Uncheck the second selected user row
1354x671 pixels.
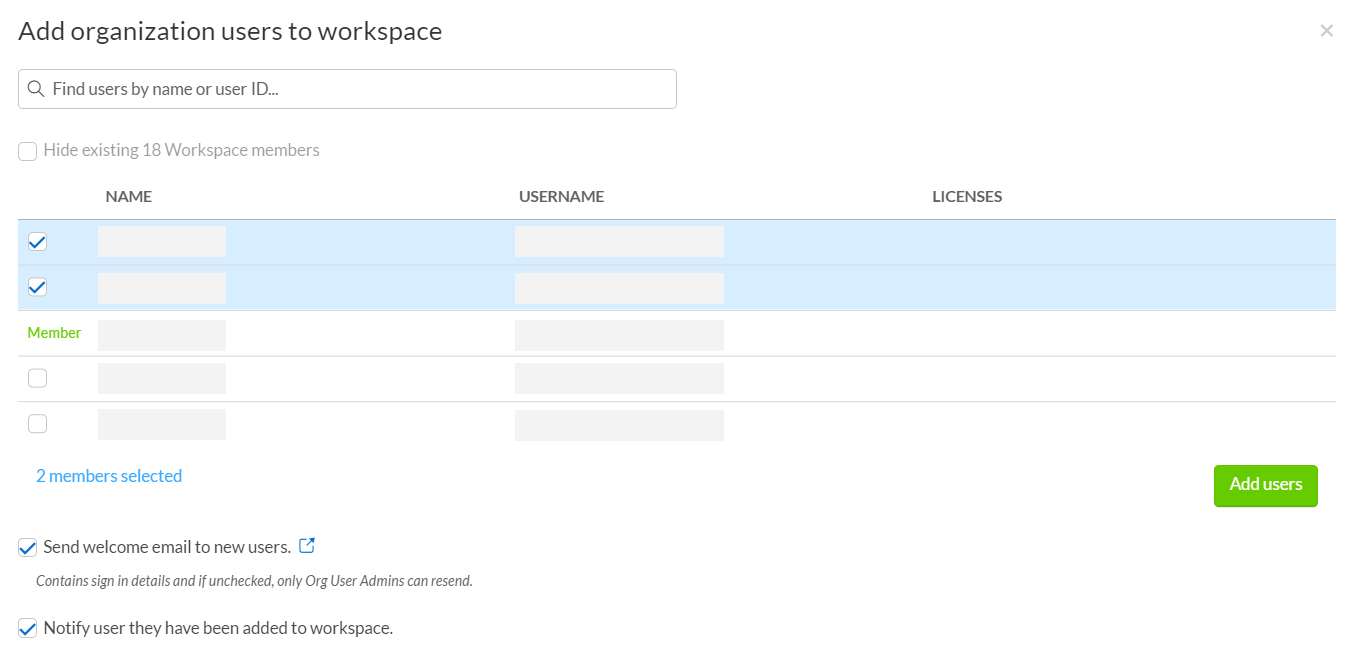click(37, 287)
